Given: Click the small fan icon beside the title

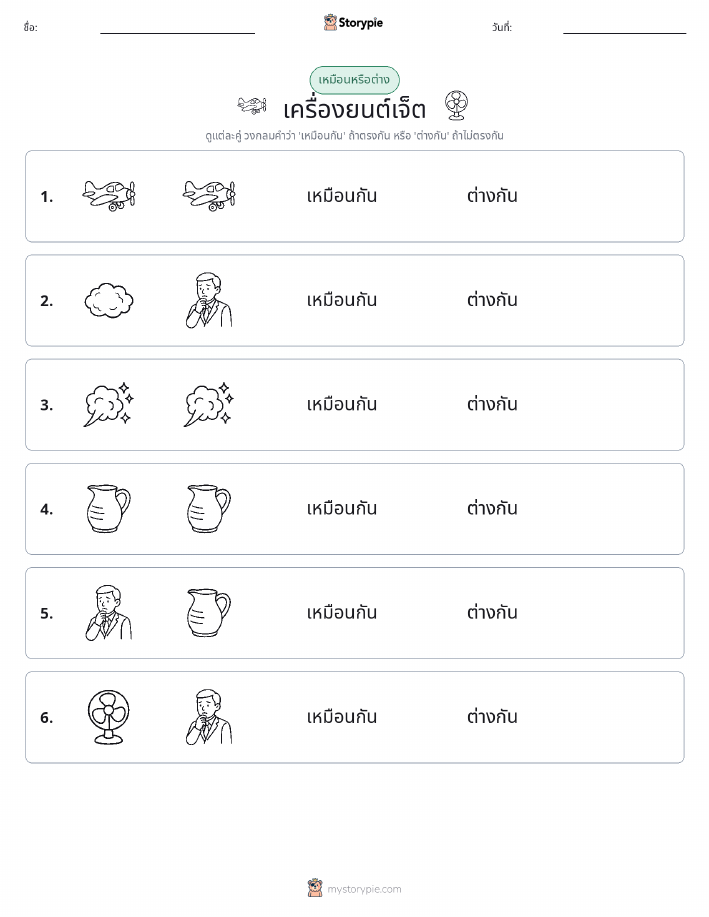Looking at the screenshot, I should click(x=456, y=105).
